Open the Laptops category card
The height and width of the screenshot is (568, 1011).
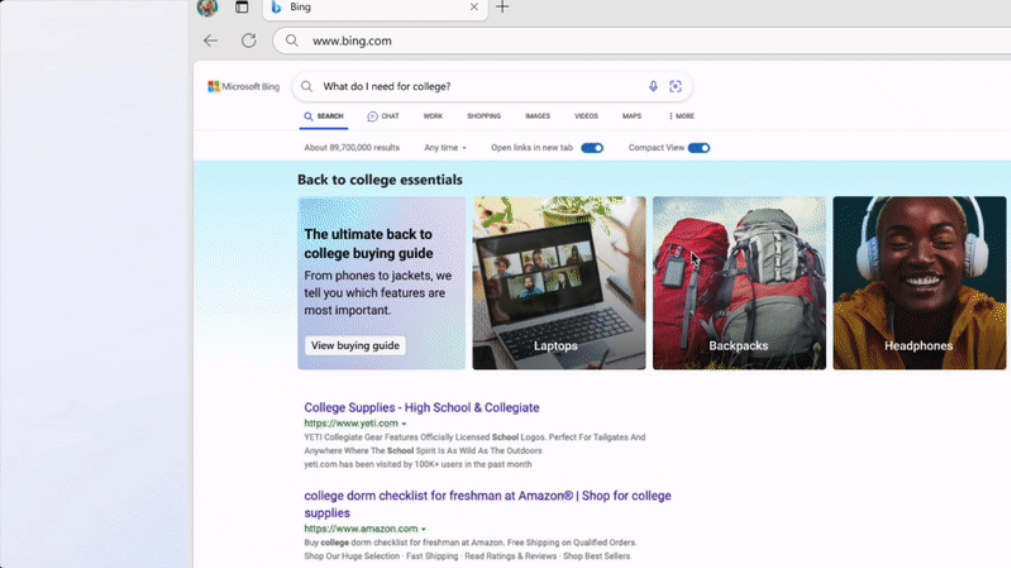[x=559, y=283]
